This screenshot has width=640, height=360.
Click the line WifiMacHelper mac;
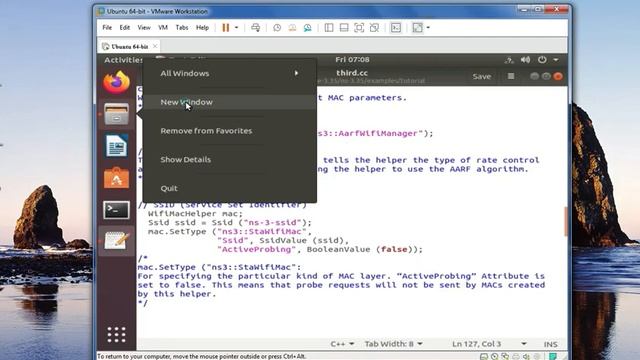pyautogui.click(x=195, y=213)
